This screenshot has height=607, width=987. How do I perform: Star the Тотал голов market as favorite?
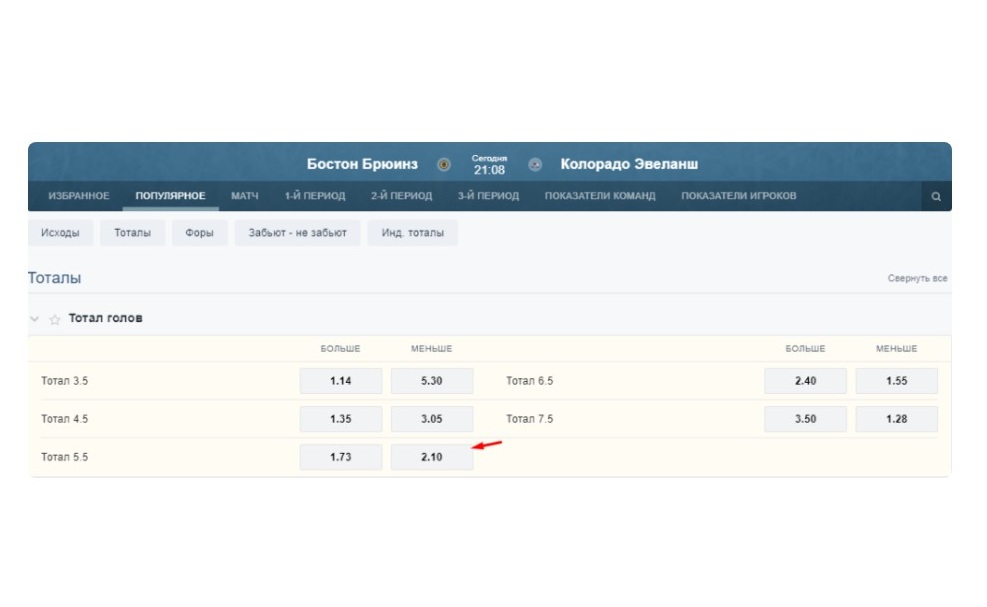click(55, 319)
